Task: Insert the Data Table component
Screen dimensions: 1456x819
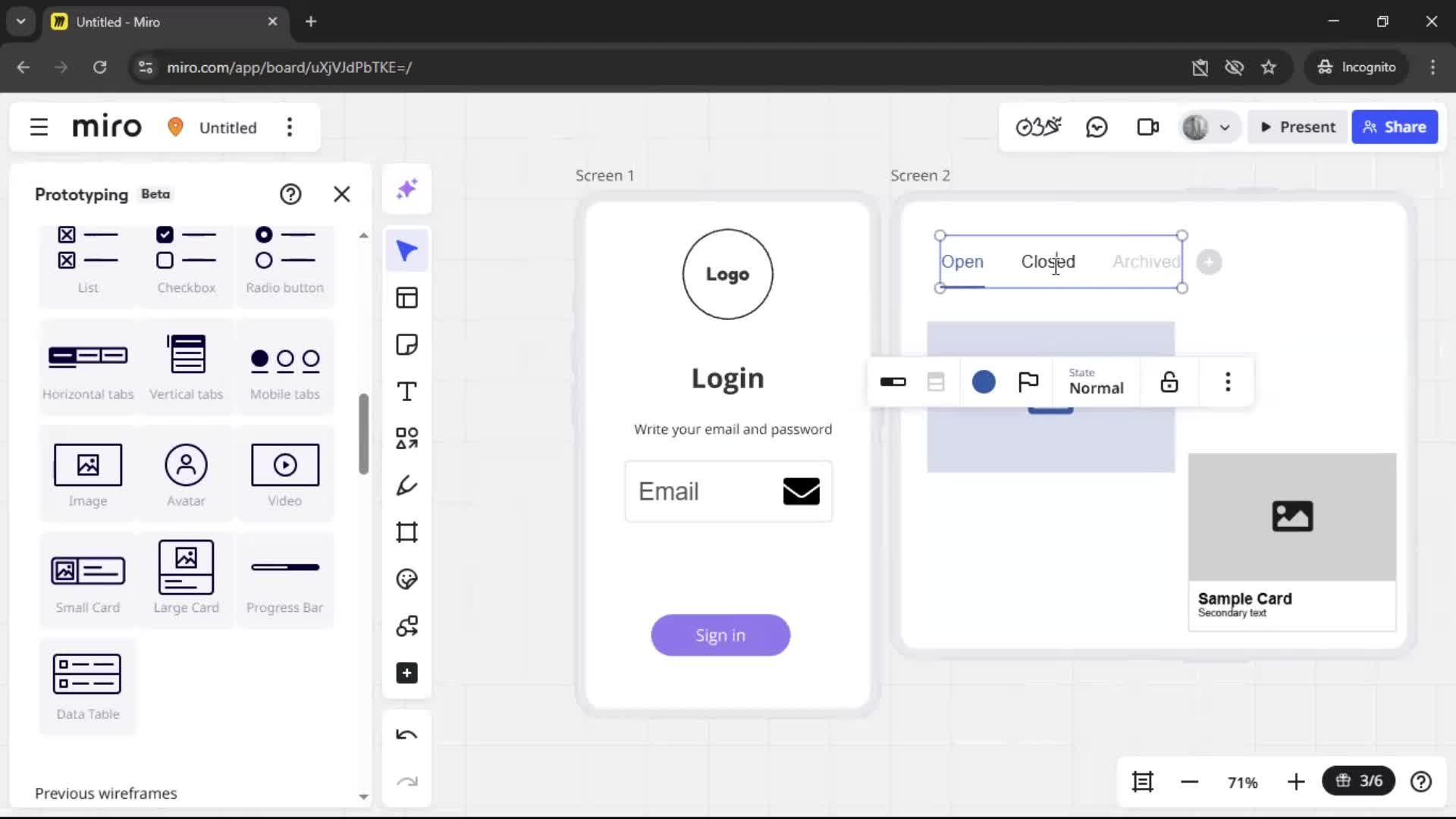Action: [88, 687]
